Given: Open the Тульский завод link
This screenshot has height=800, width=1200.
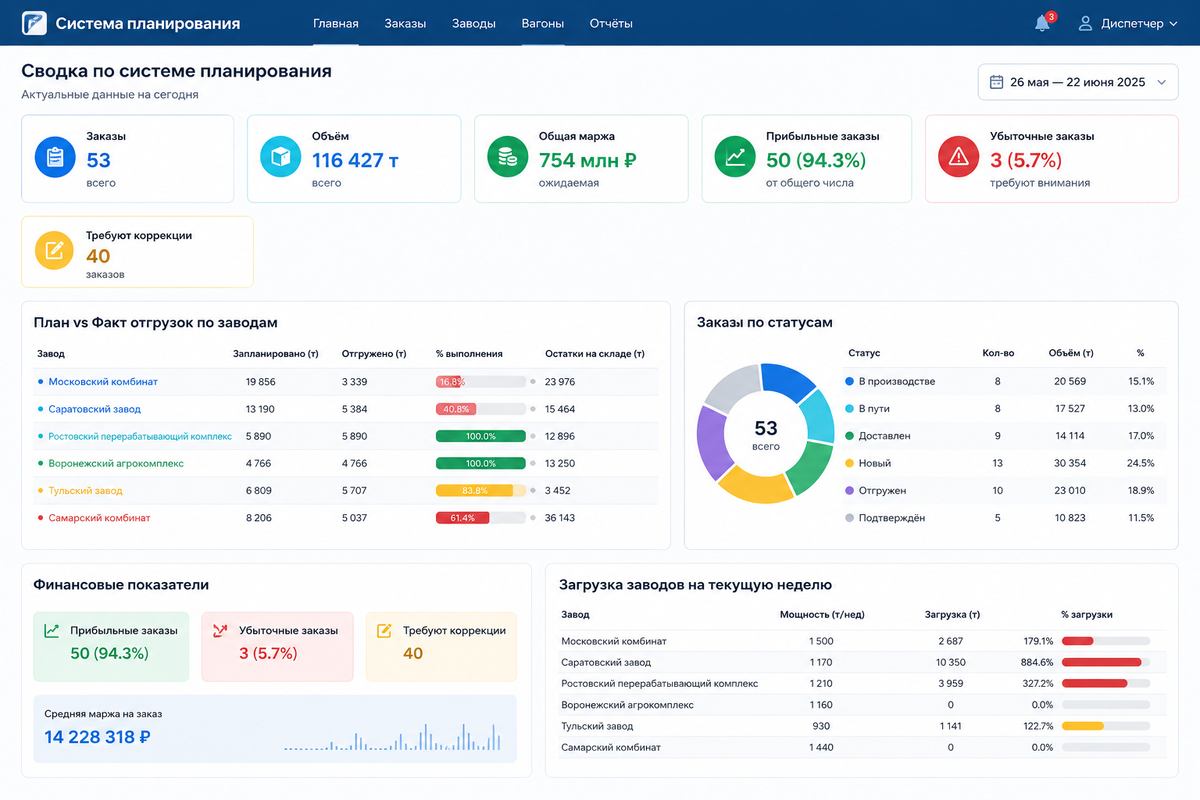Looking at the screenshot, I should 86,491.
